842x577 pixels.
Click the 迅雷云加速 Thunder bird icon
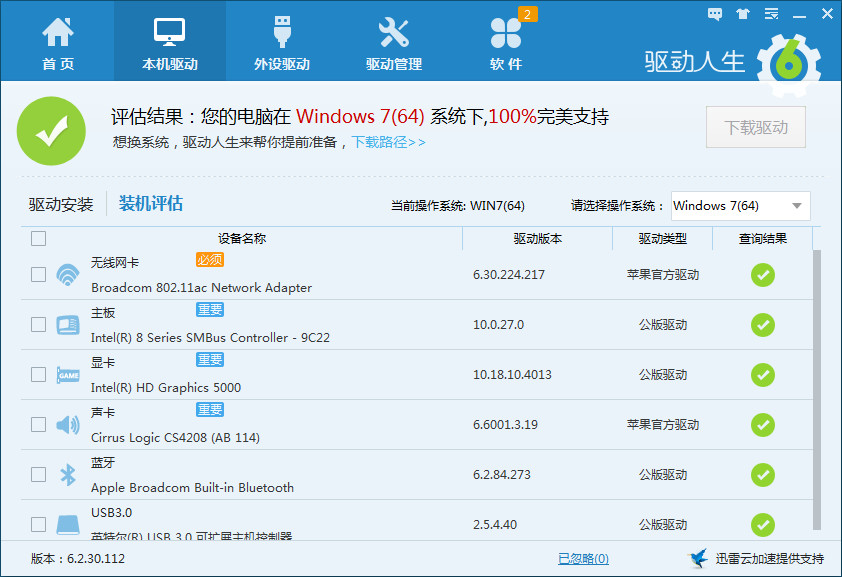click(x=697, y=560)
